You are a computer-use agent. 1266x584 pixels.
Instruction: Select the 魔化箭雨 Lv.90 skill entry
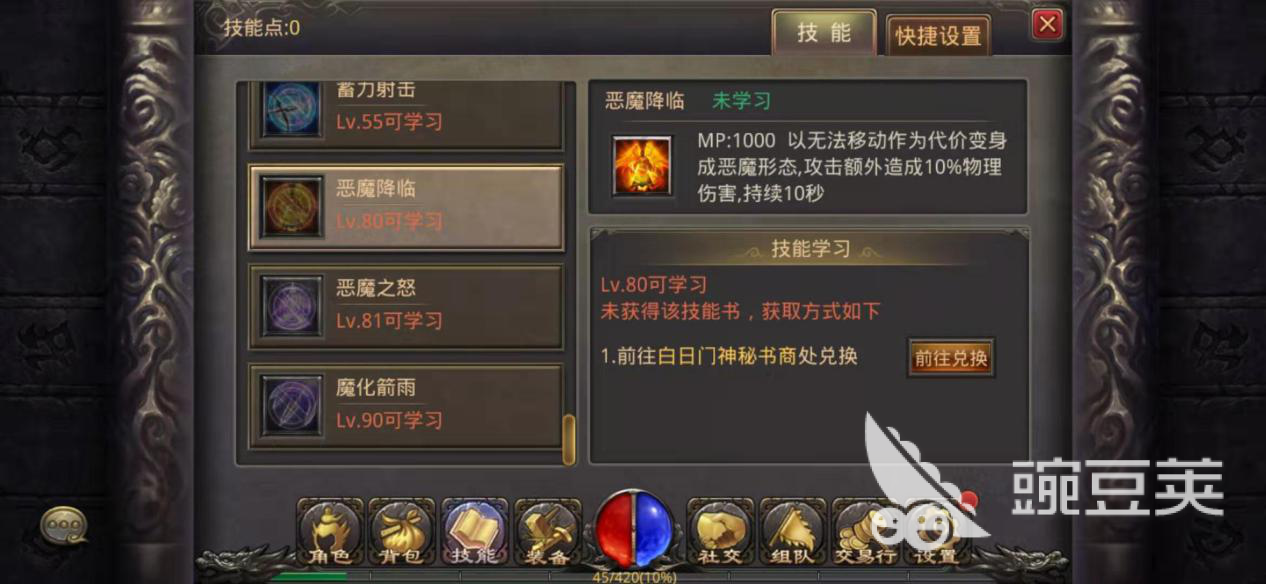[x=405, y=405]
